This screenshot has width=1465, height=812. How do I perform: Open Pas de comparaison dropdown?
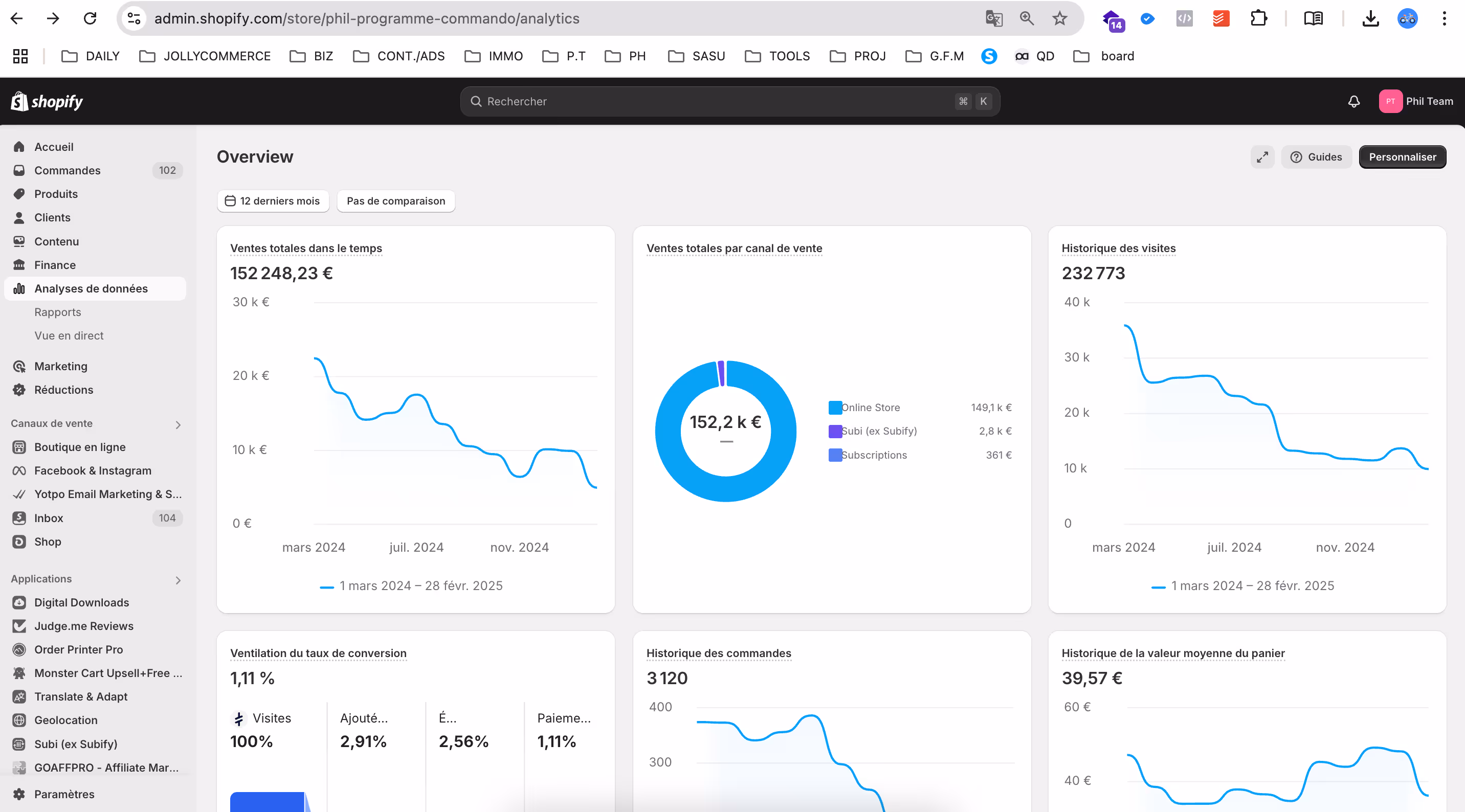[x=396, y=201]
